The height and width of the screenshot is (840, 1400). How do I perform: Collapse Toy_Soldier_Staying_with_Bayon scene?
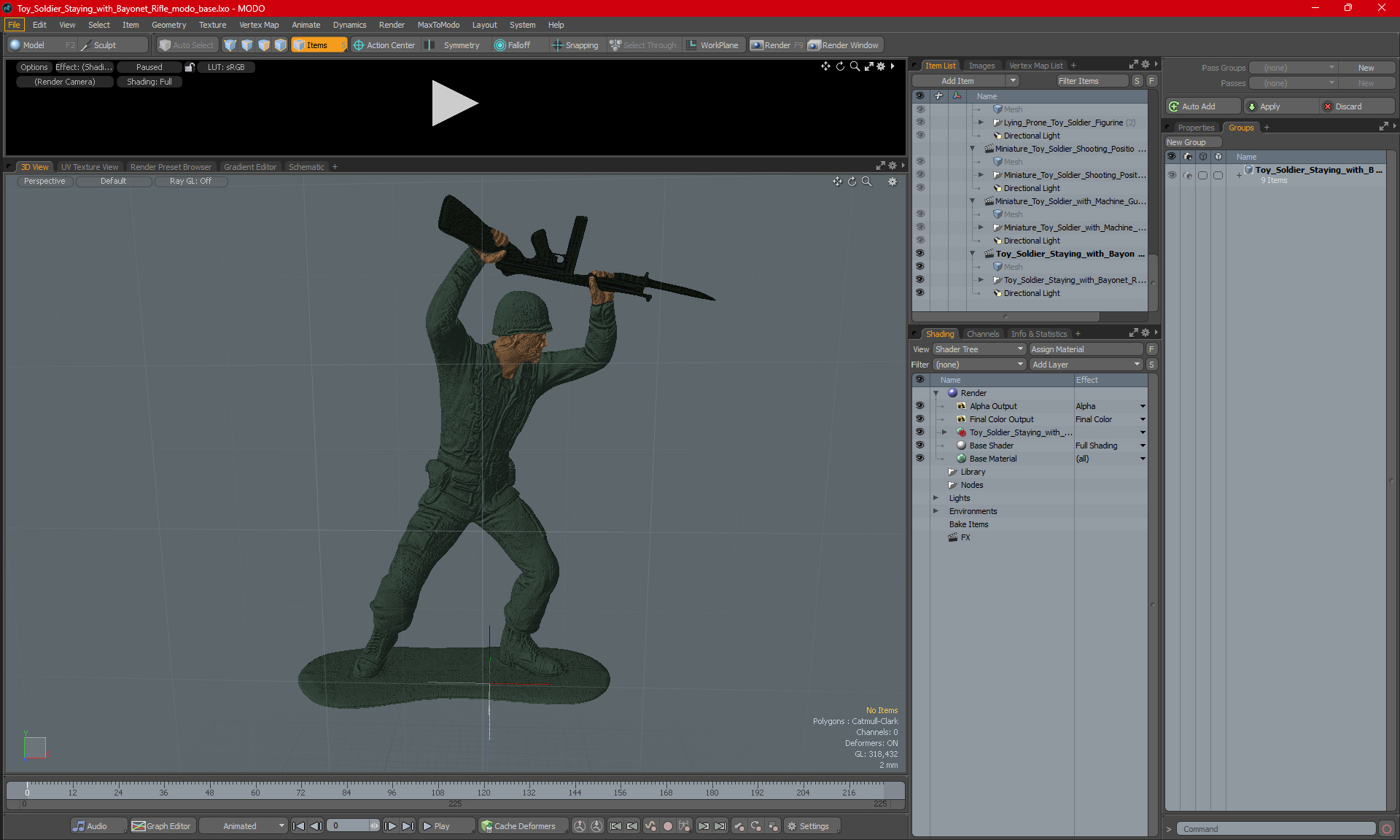pyautogui.click(x=972, y=254)
